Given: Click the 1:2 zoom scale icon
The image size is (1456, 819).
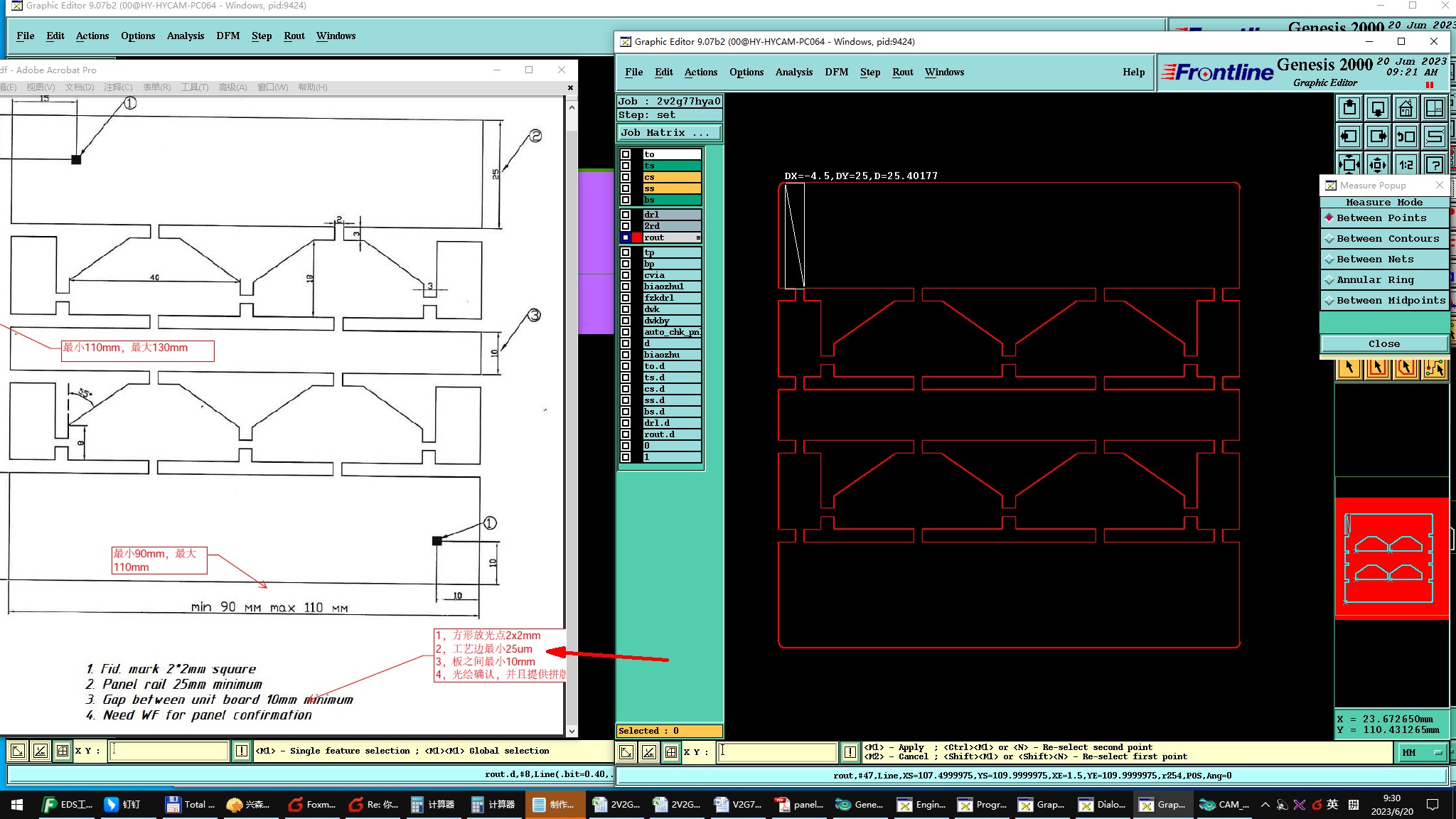Looking at the screenshot, I should pos(1406,164).
